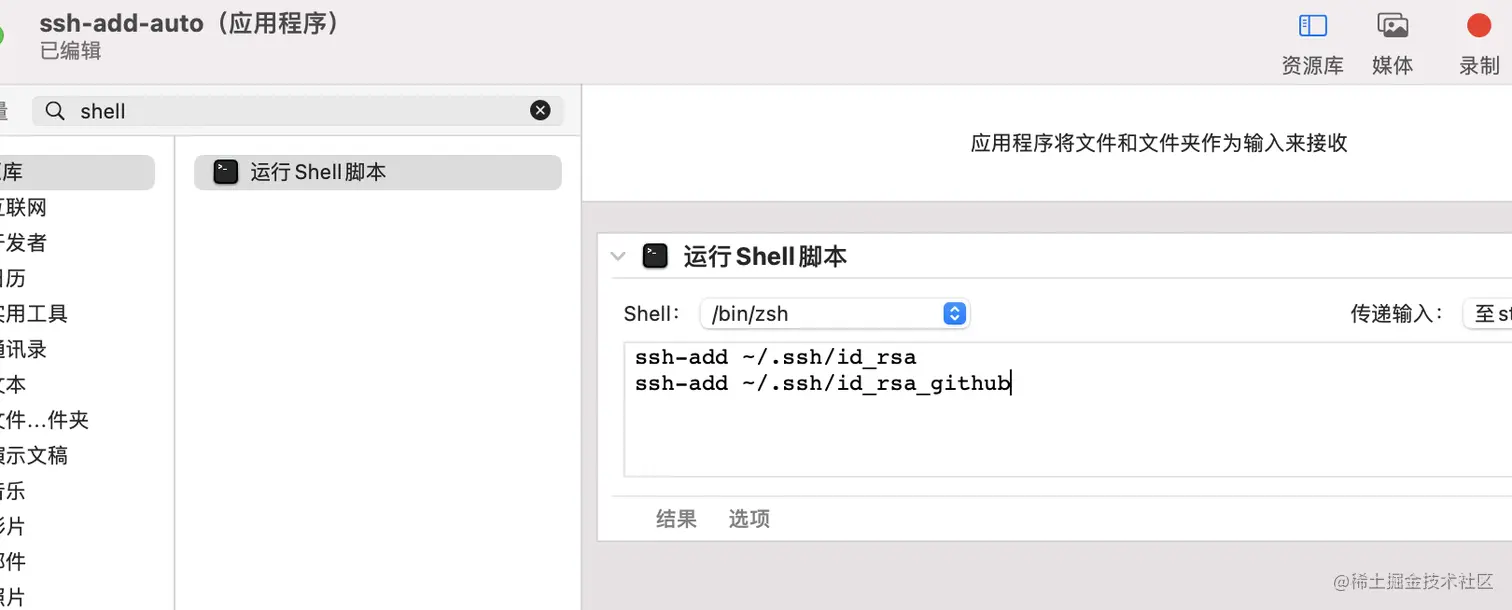
Task: Click terminal icon beside 运行Shell脚本 in results
Action: (x=226, y=172)
